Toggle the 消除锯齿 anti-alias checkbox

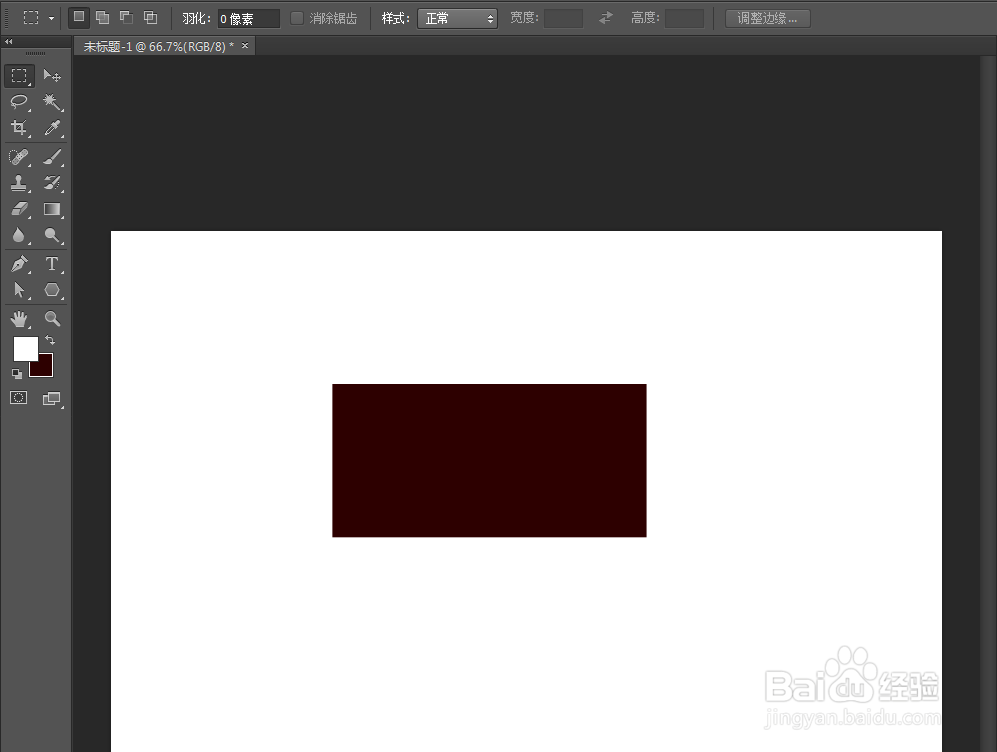pyautogui.click(x=297, y=18)
